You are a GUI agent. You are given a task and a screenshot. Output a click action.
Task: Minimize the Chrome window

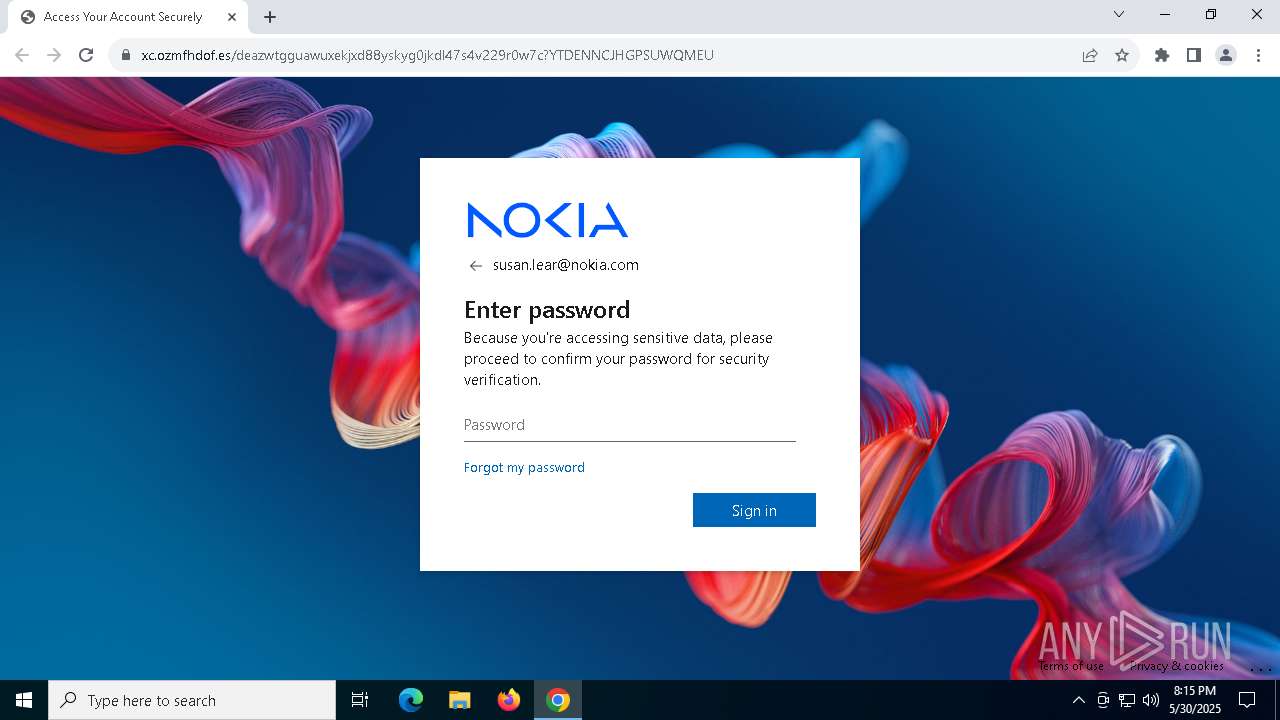point(1165,14)
